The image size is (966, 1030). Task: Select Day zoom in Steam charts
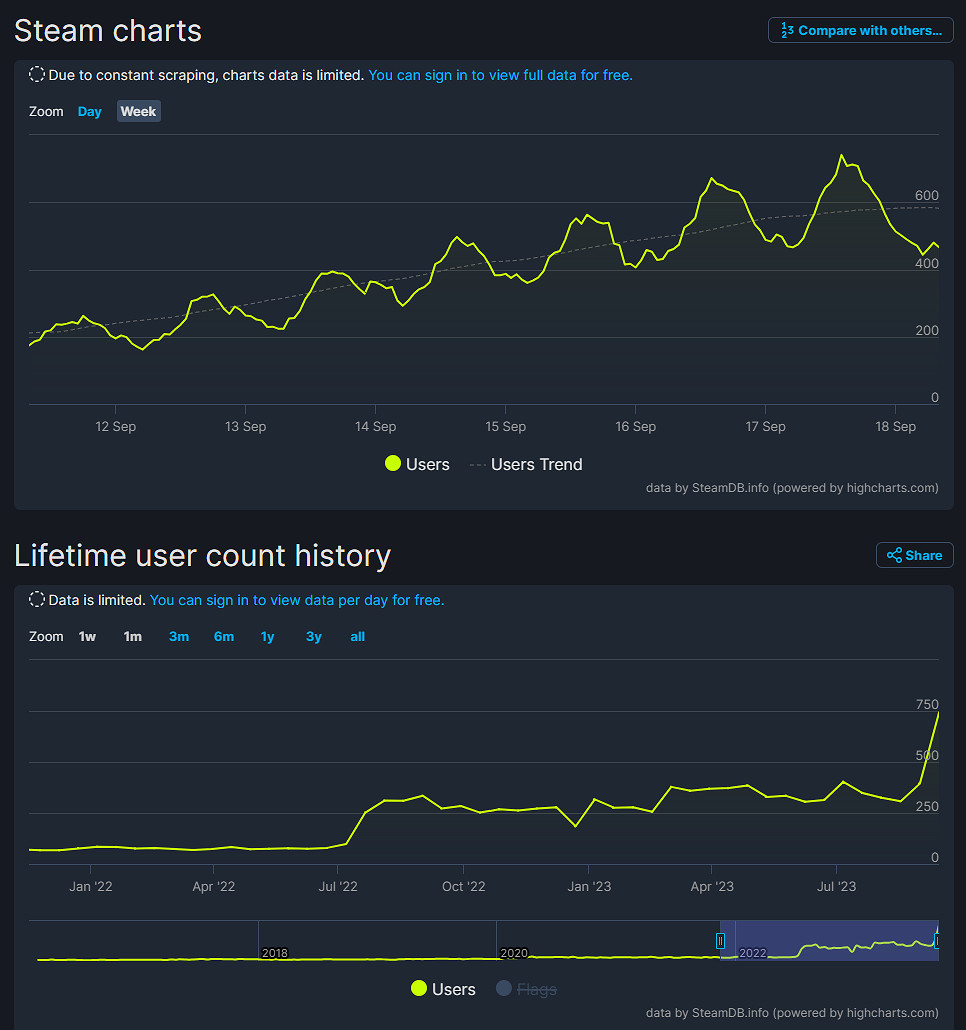tap(90, 111)
